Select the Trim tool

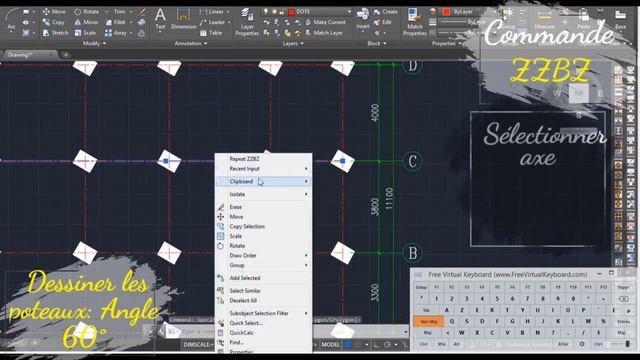[116, 11]
